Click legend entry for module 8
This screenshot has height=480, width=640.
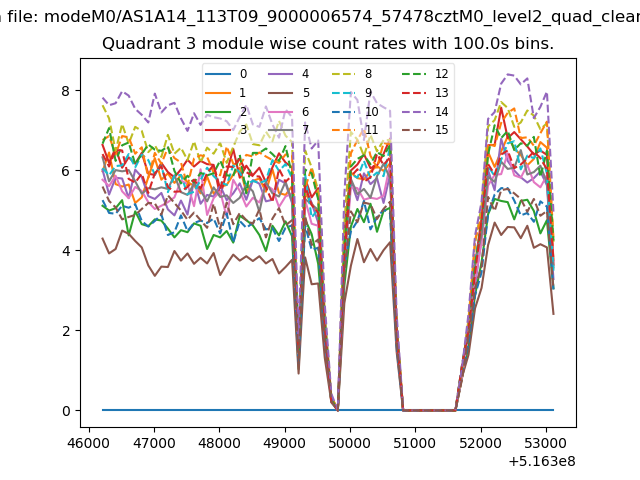351,74
